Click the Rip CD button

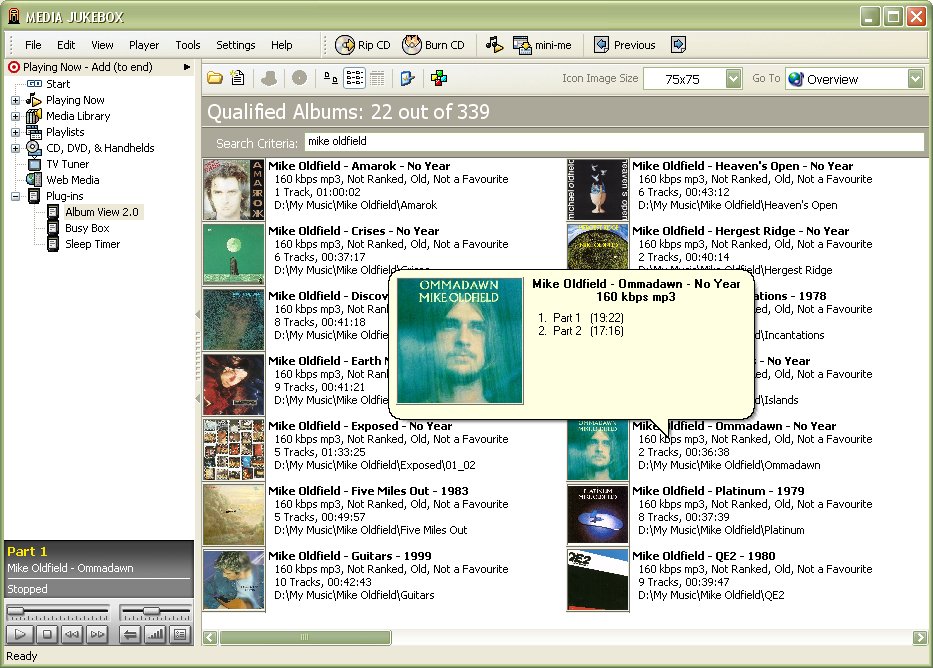[x=363, y=45]
